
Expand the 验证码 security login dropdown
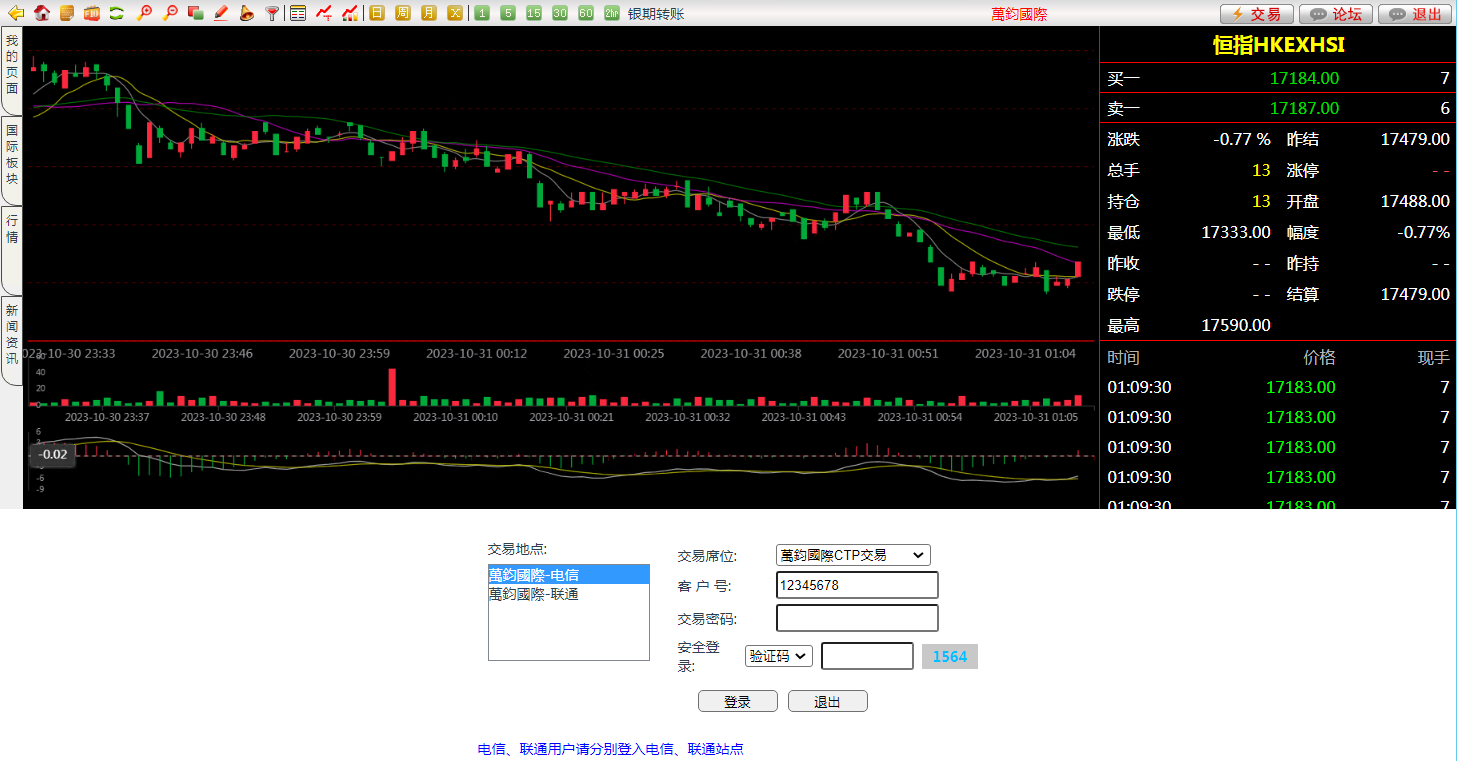click(779, 656)
